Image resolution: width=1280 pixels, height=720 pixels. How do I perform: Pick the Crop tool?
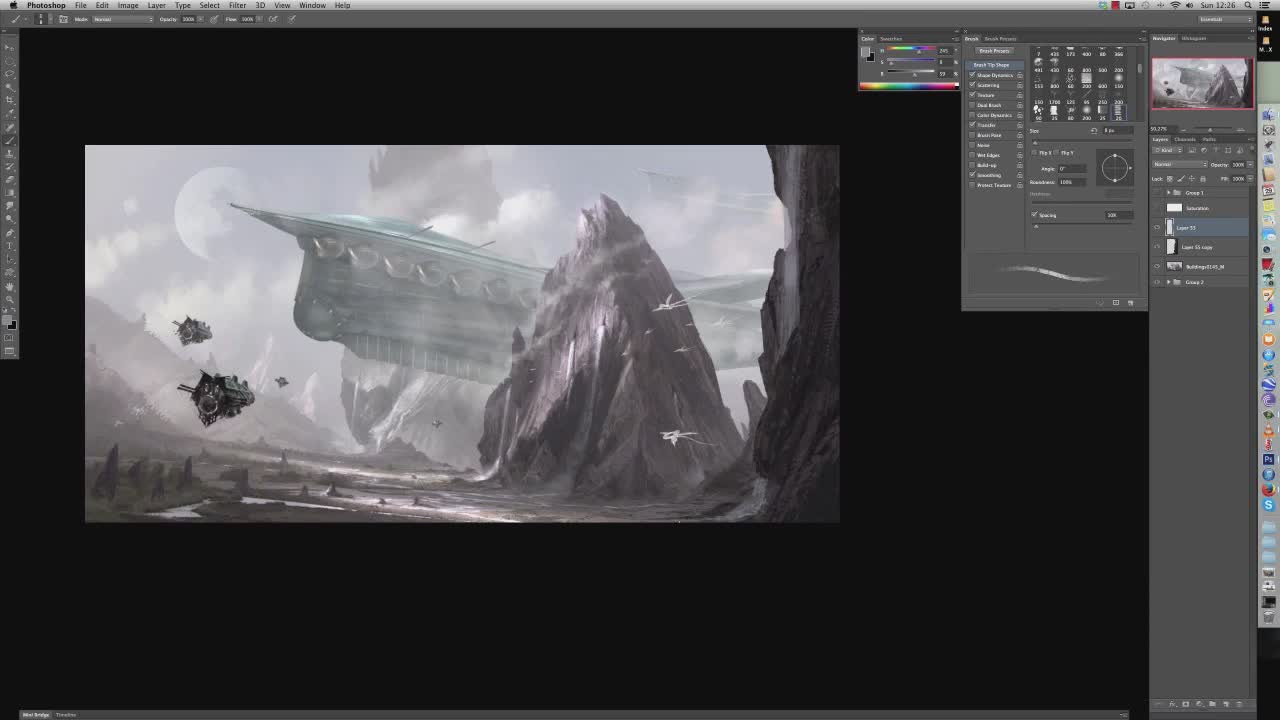10,100
